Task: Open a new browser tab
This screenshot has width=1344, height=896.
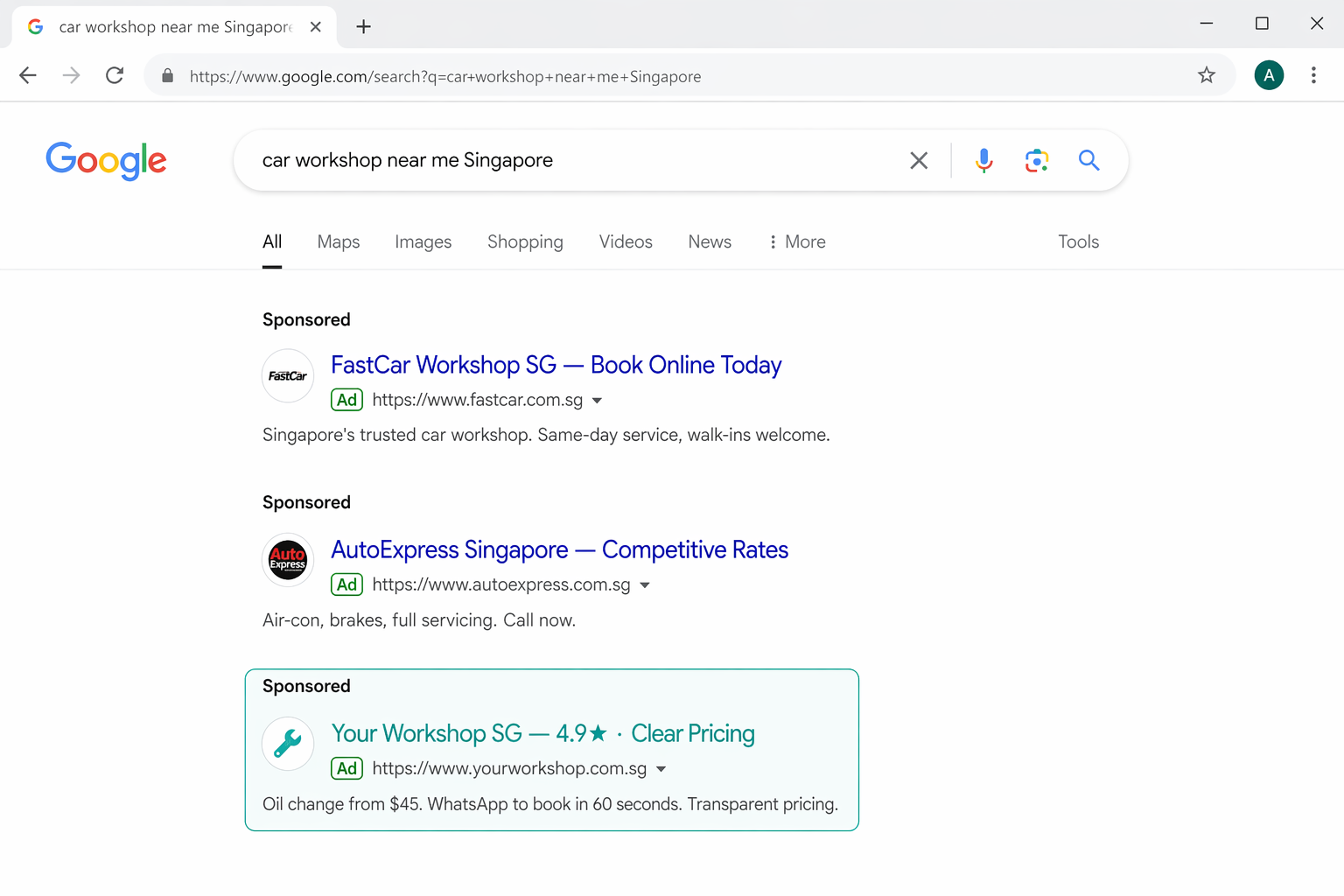Action: point(363,26)
